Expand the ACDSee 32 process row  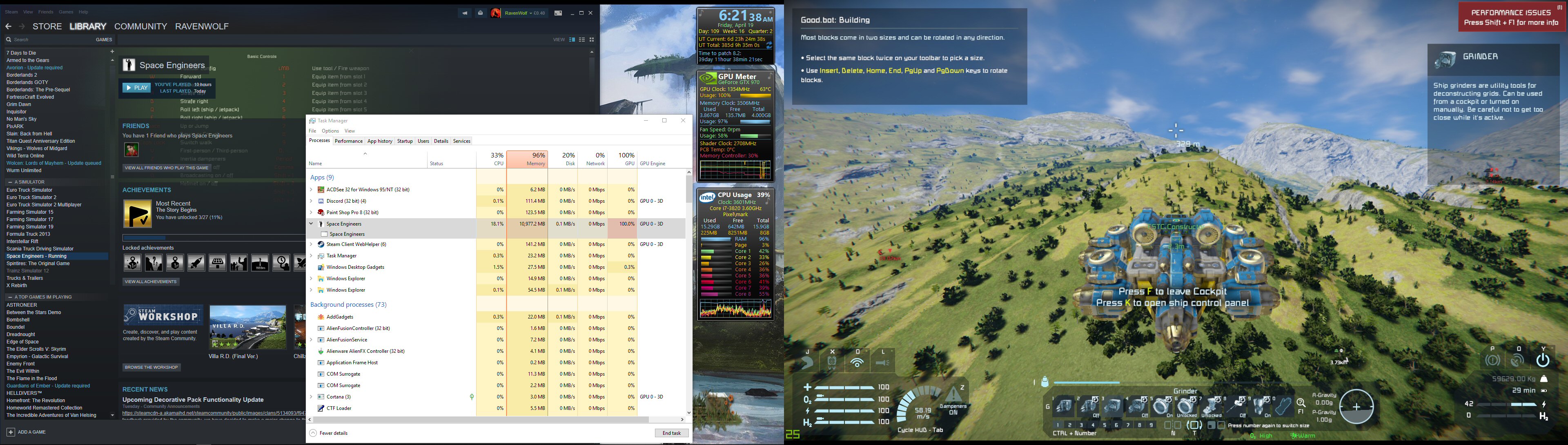[x=311, y=190]
